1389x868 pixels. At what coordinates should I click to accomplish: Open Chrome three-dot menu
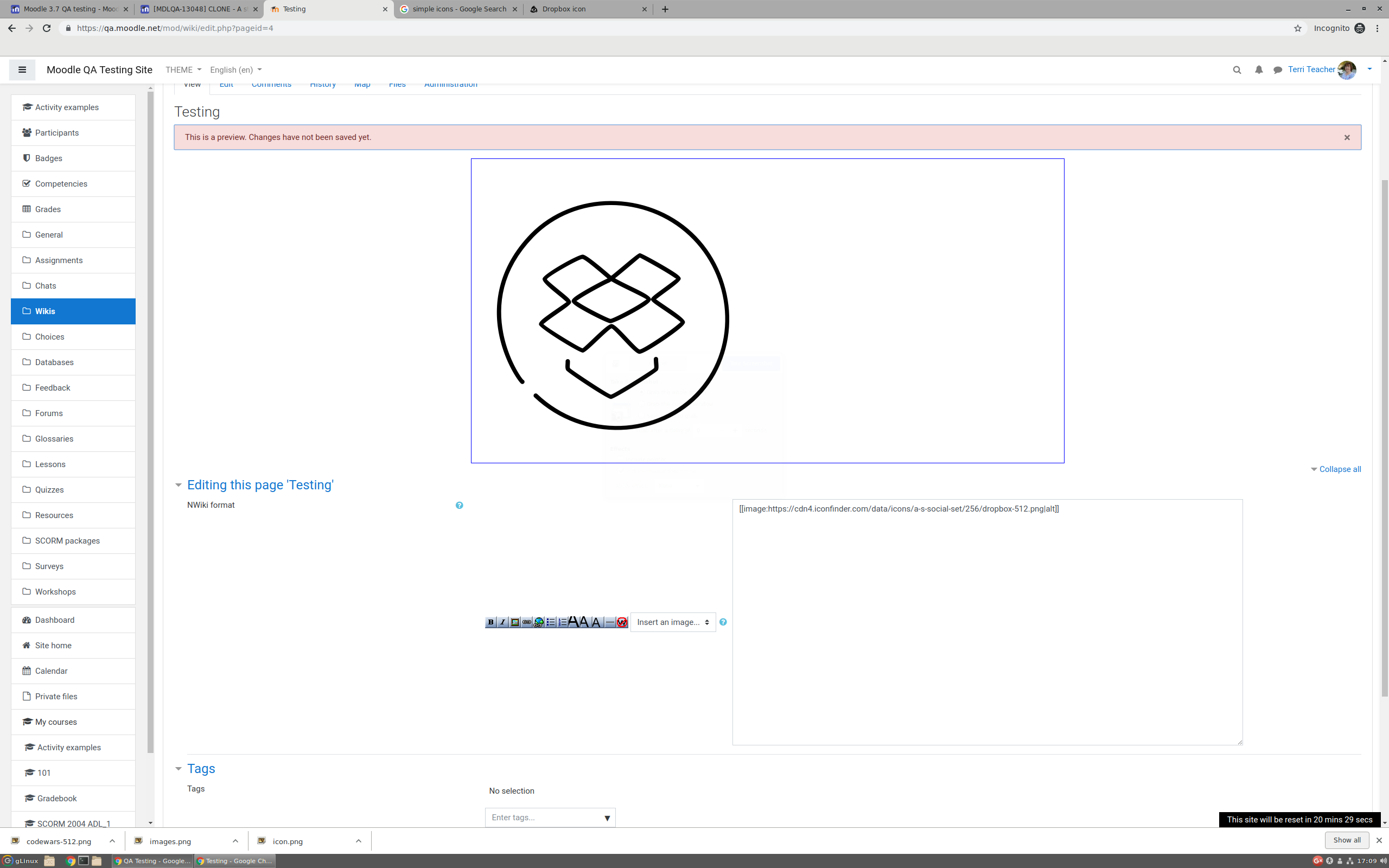(1378, 28)
